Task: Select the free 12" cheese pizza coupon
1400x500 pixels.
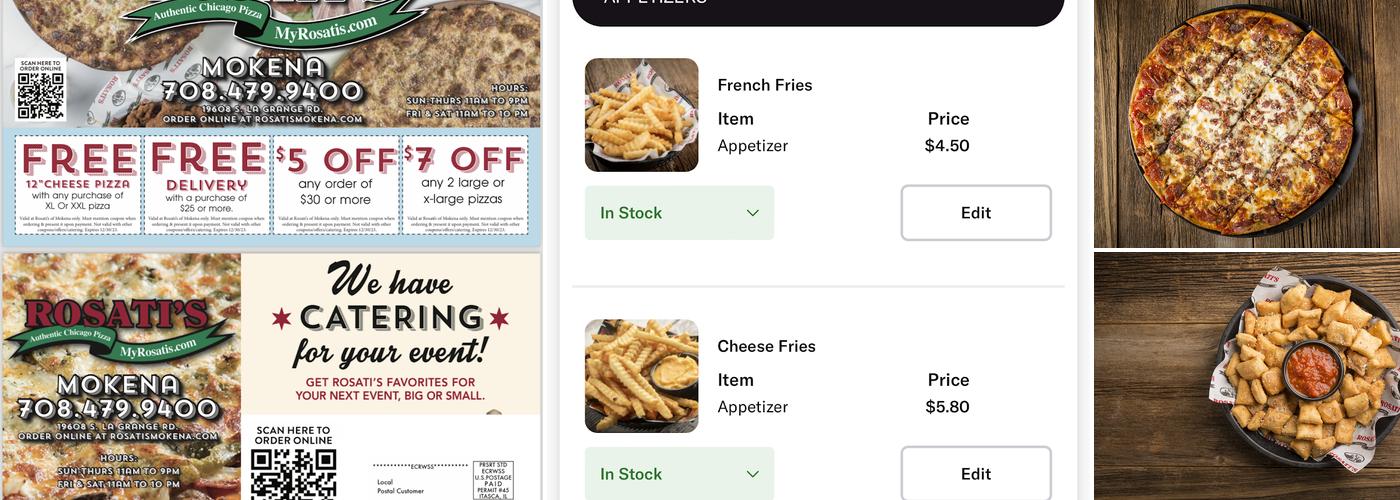Action: pyautogui.click(x=79, y=186)
